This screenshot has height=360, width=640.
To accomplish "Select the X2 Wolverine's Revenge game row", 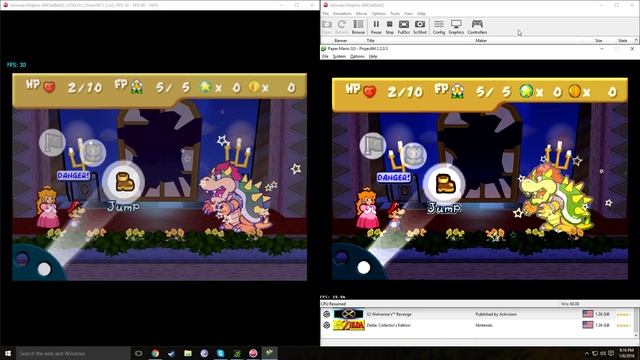I will pyautogui.click(x=478, y=314).
